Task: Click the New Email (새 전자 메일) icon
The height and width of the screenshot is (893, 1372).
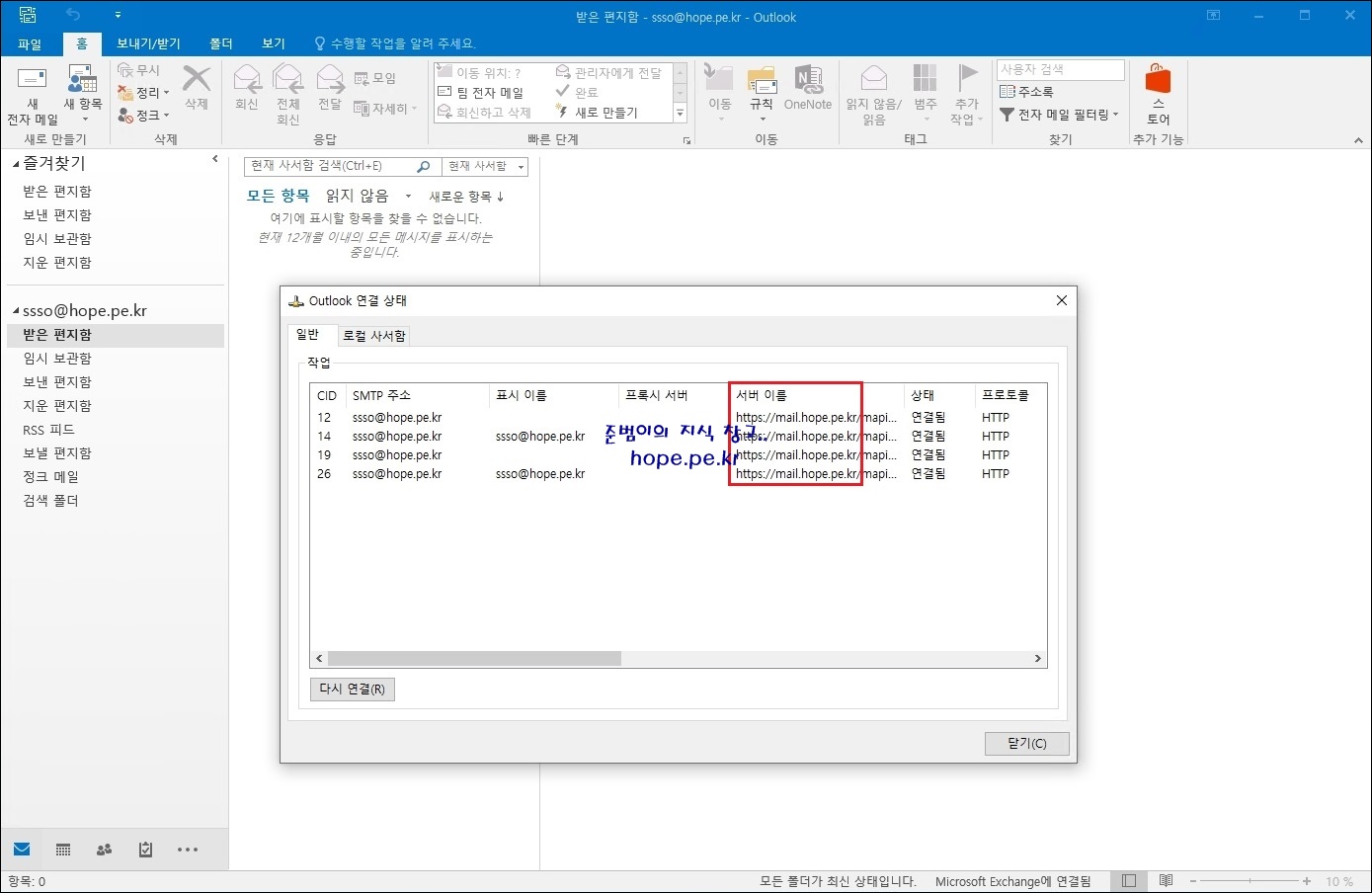Action: click(x=33, y=80)
